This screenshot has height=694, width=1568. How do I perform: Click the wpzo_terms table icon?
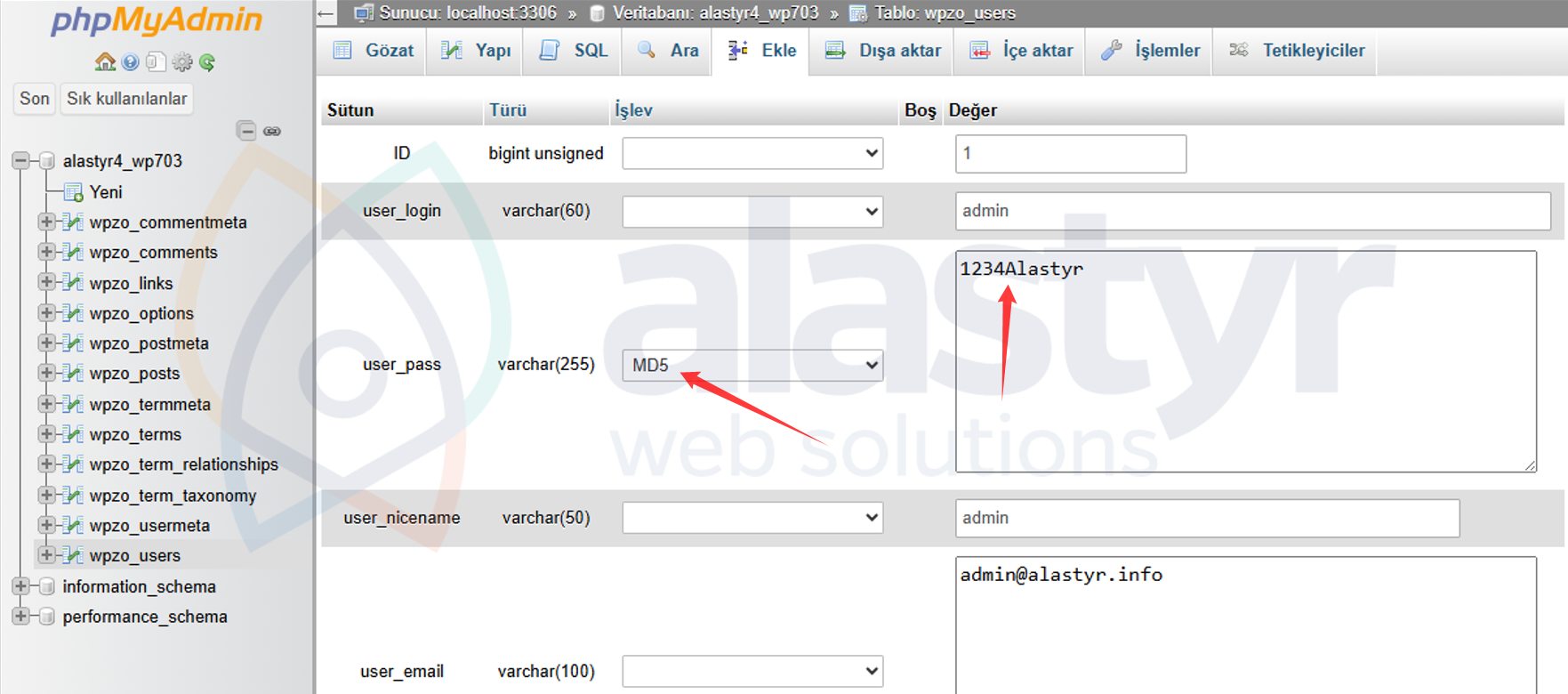(x=73, y=434)
